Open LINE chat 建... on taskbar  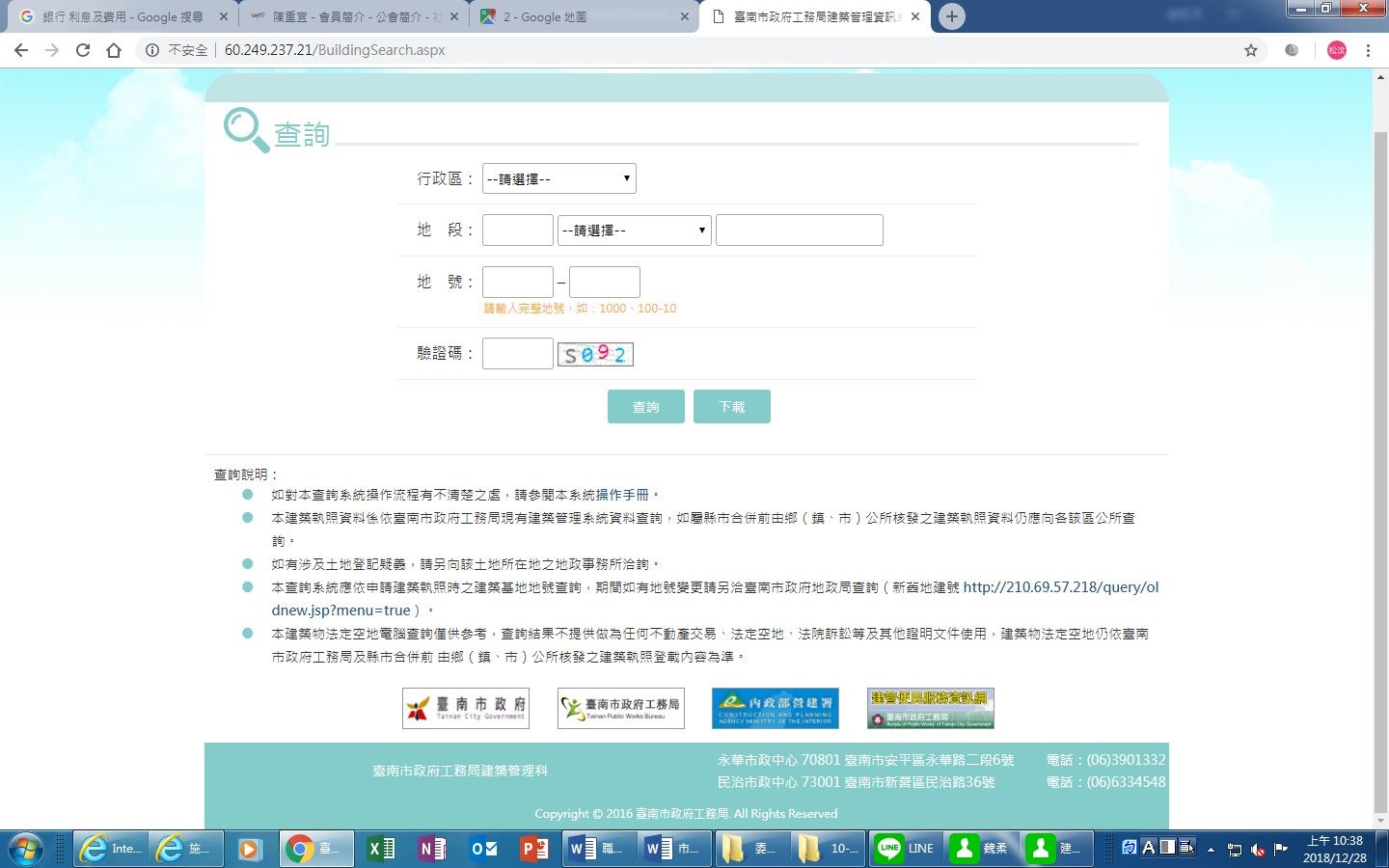[1057, 849]
